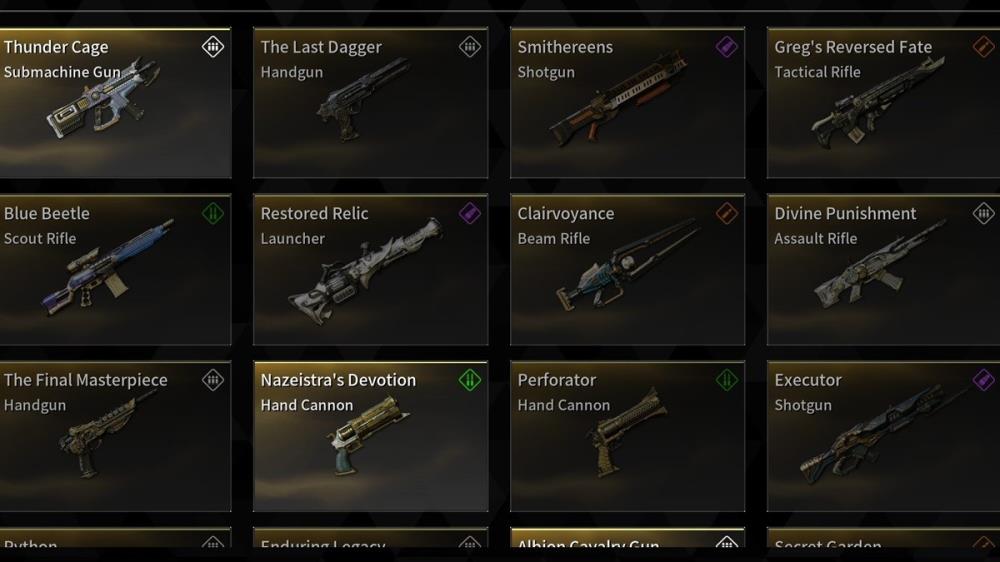Pick the Restored Relic launcher image
Viewport: 1000px width, 562px height.
click(x=365, y=271)
